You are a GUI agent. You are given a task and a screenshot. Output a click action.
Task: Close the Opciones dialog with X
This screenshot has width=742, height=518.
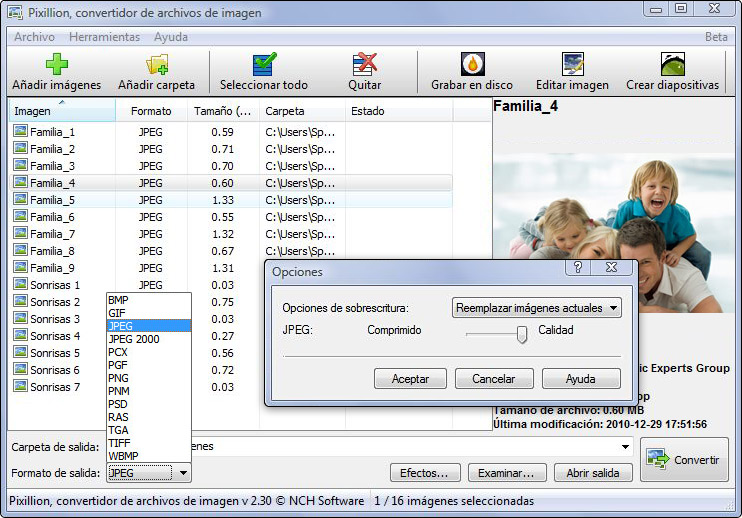(x=611, y=267)
